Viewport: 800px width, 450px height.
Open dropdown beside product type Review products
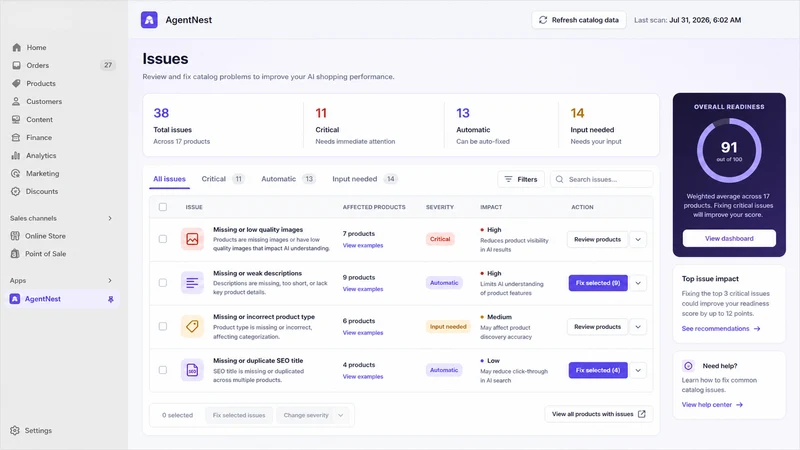point(638,327)
